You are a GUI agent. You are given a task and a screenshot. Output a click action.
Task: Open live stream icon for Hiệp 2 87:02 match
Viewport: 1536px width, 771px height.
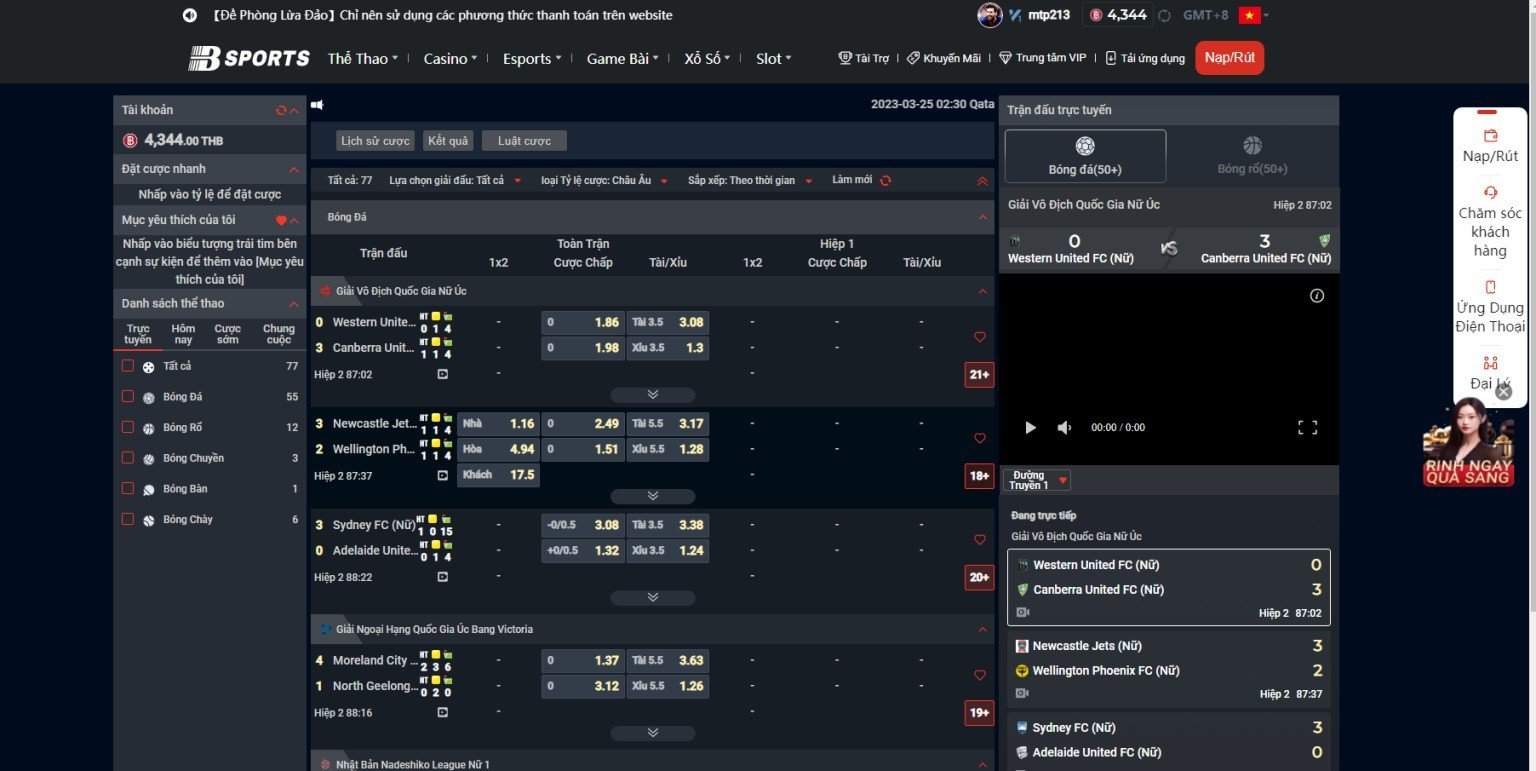tap(443, 374)
